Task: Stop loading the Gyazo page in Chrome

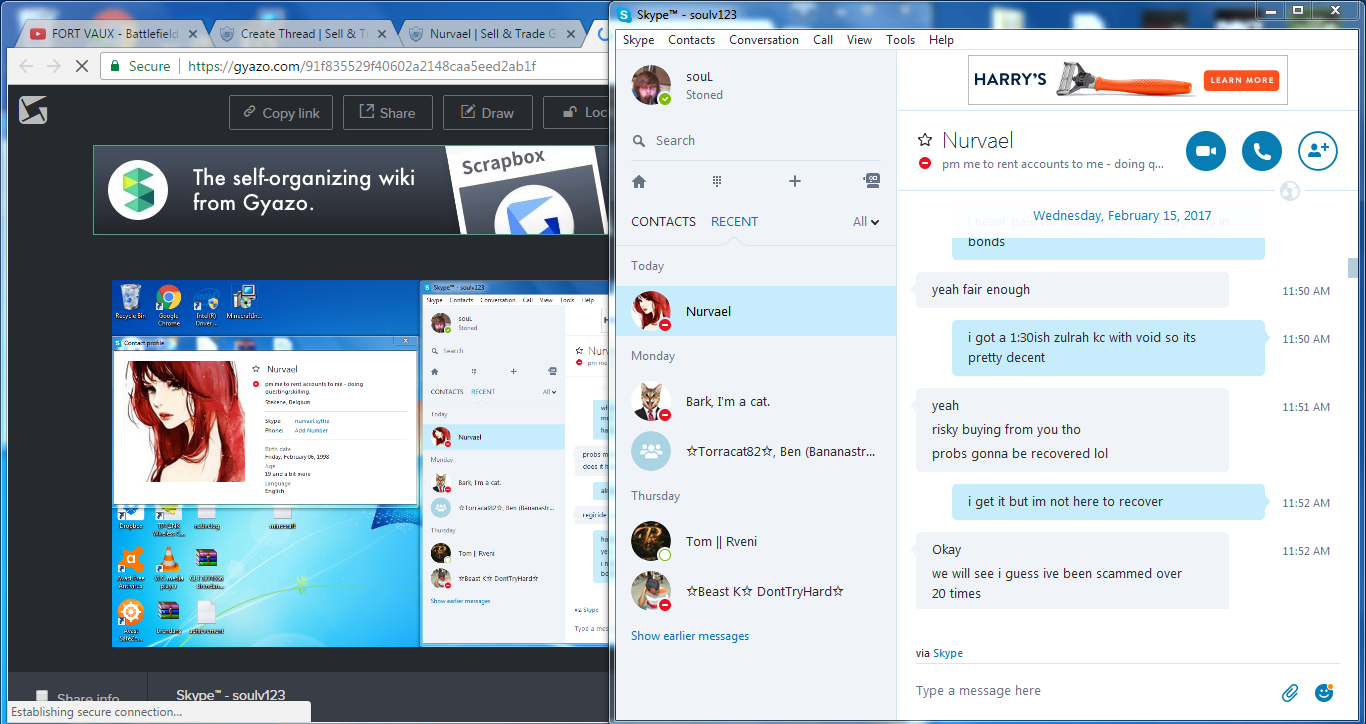Action: pyautogui.click(x=82, y=66)
